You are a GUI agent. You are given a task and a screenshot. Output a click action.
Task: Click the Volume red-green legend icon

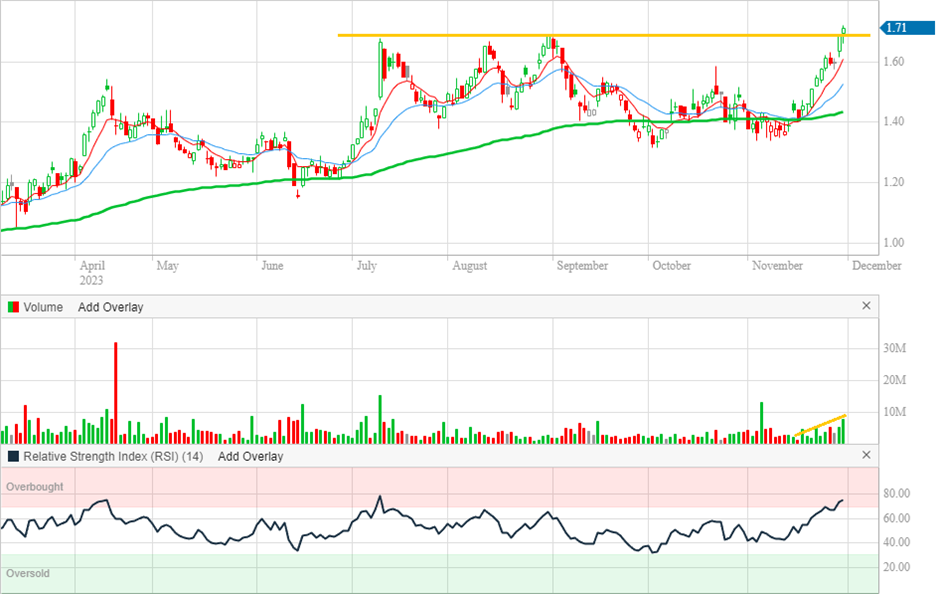(13, 307)
